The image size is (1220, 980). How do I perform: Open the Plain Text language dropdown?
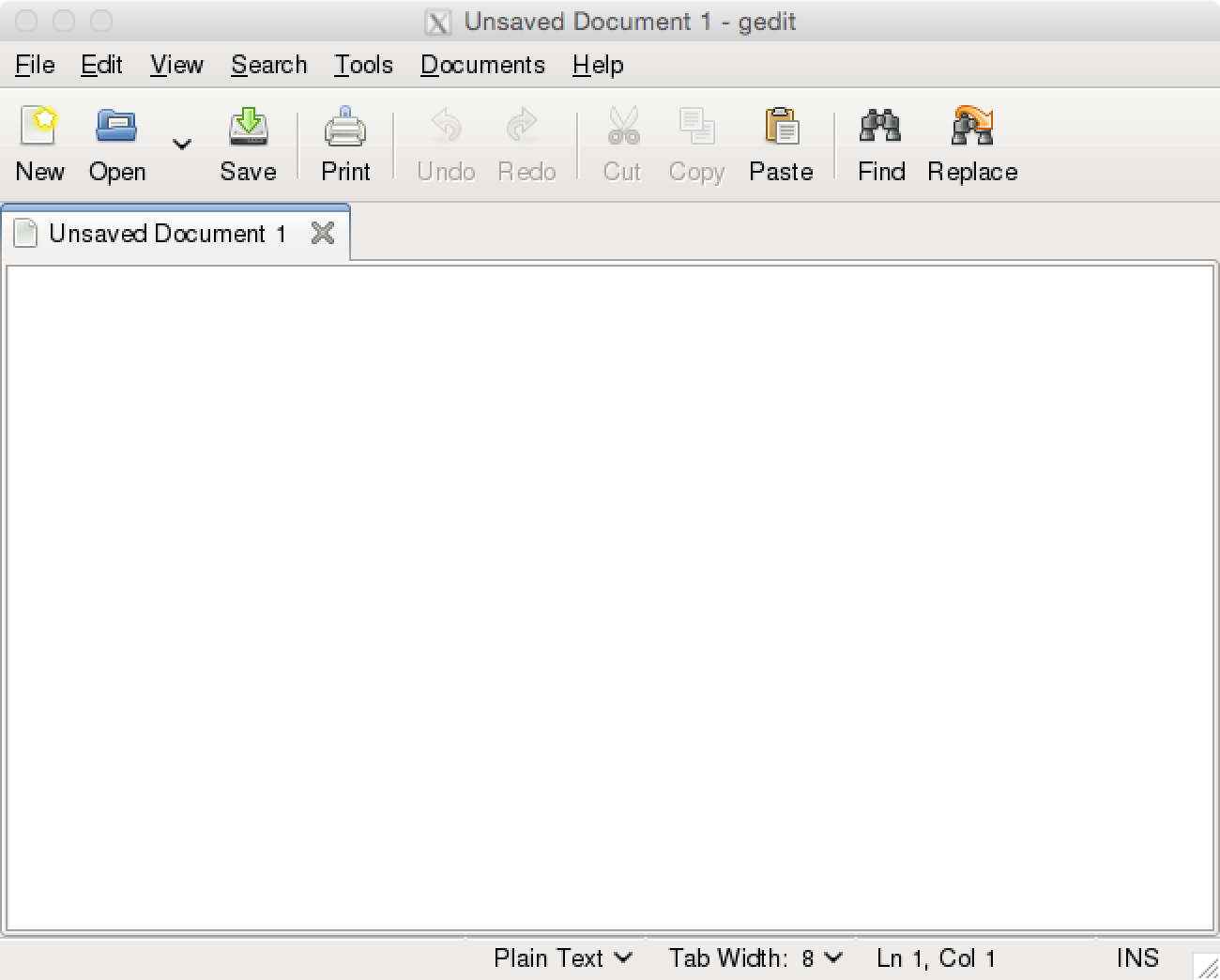[x=563, y=958]
